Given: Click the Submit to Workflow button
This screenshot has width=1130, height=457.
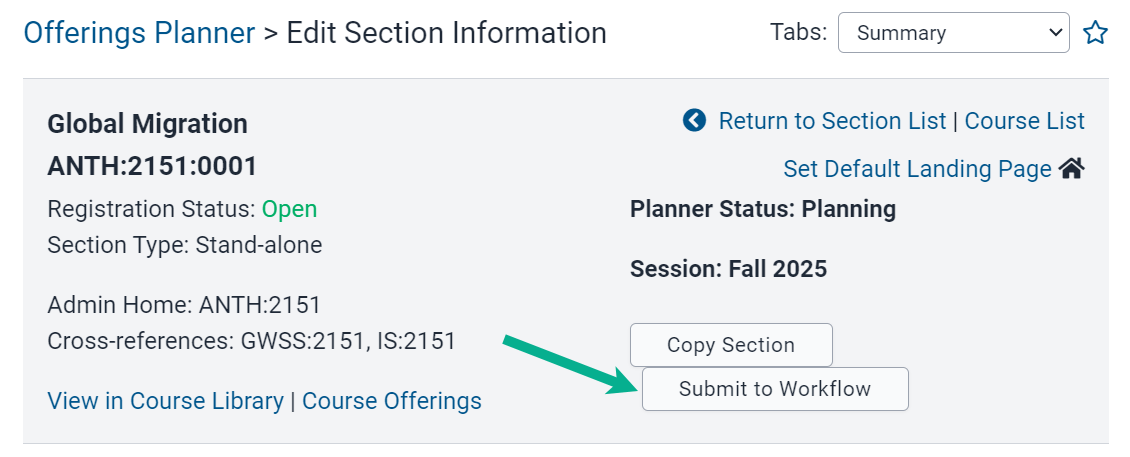Looking at the screenshot, I should click(x=775, y=389).
